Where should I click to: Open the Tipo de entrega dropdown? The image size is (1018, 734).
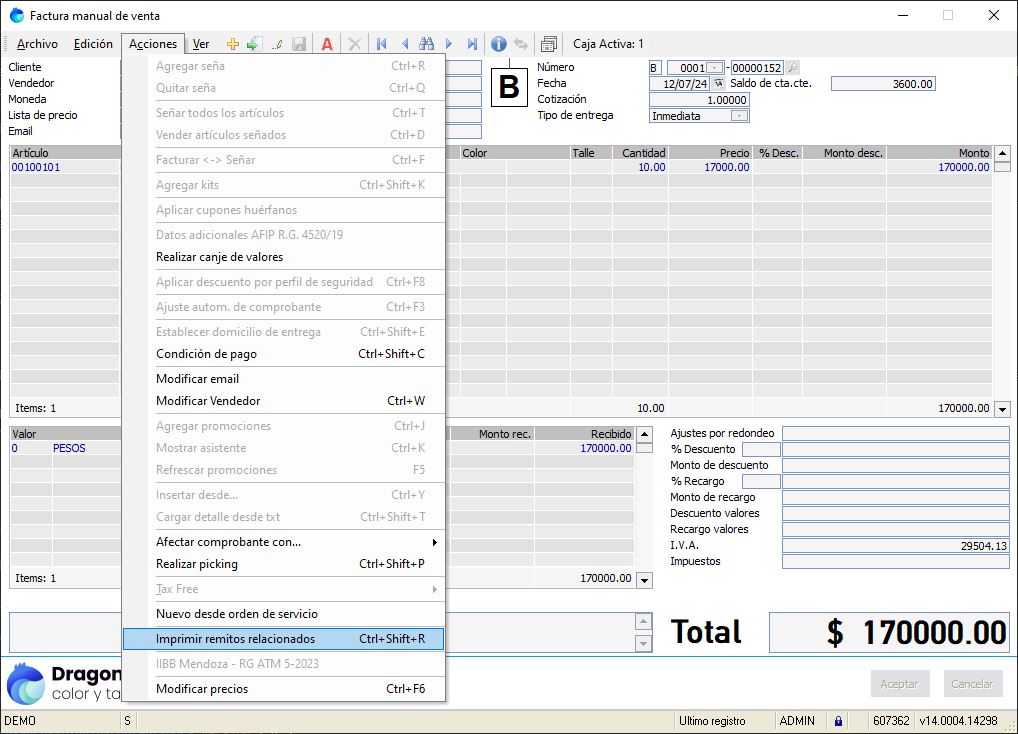pyautogui.click(x=739, y=116)
